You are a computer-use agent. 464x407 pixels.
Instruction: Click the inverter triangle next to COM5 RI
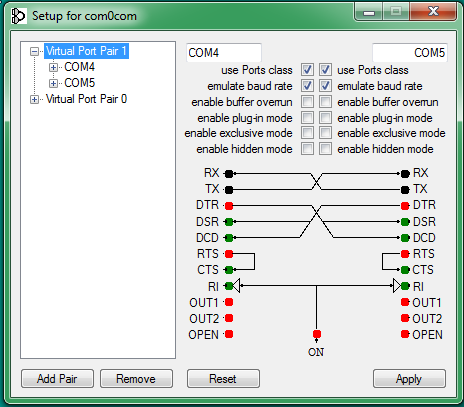click(397, 286)
